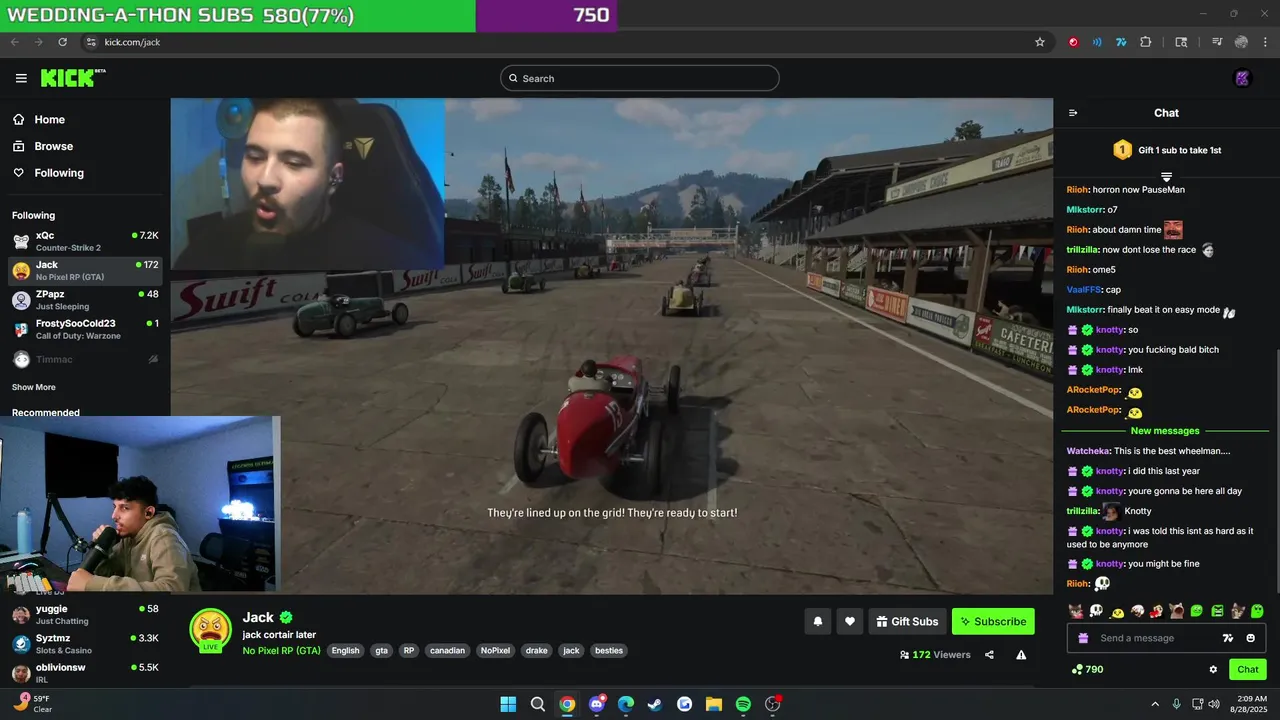The height and width of the screenshot is (720, 1280).
Task: Open the smiley emoji picker in chat
Action: click(1250, 638)
